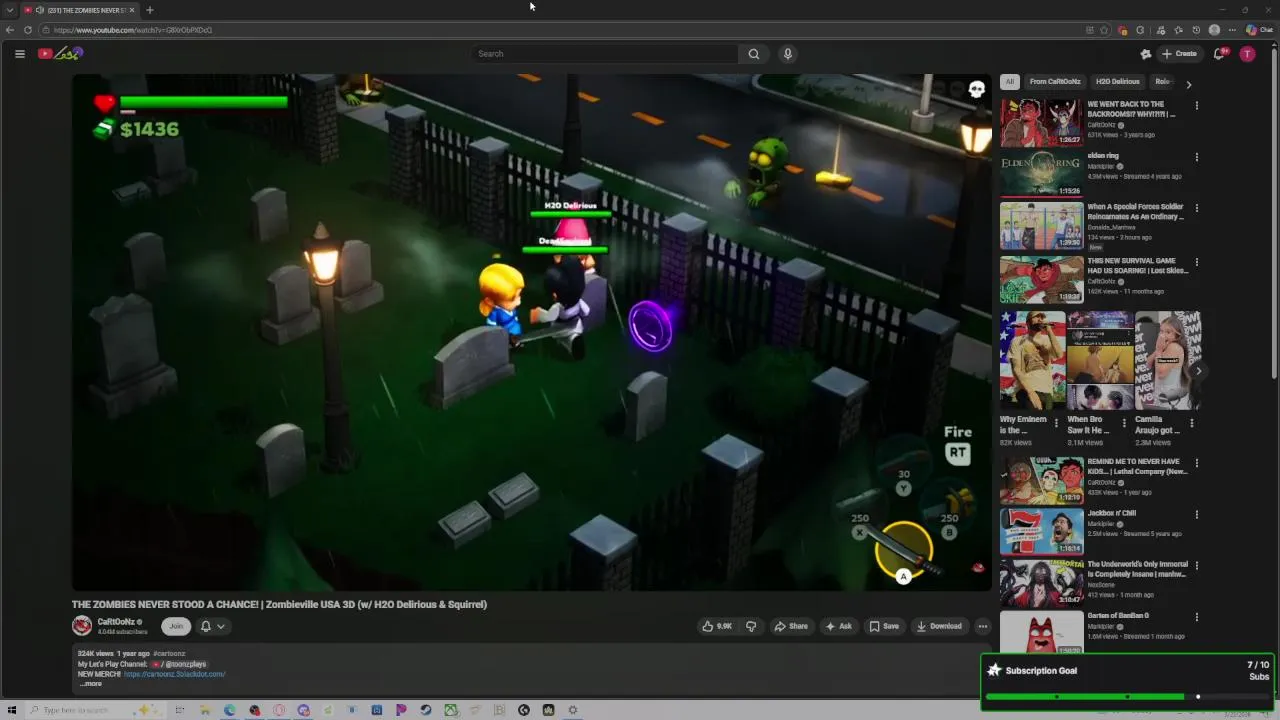
Task: Open the Garten of BanBan video title
Action: tap(1118, 616)
